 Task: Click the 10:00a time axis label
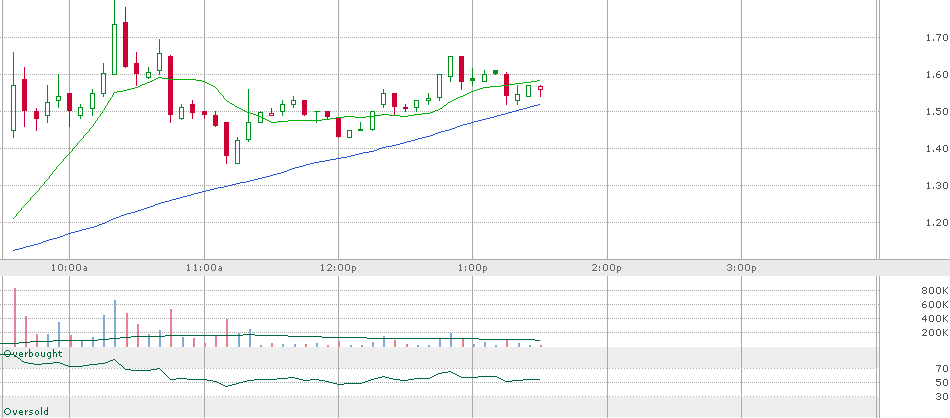(69, 267)
